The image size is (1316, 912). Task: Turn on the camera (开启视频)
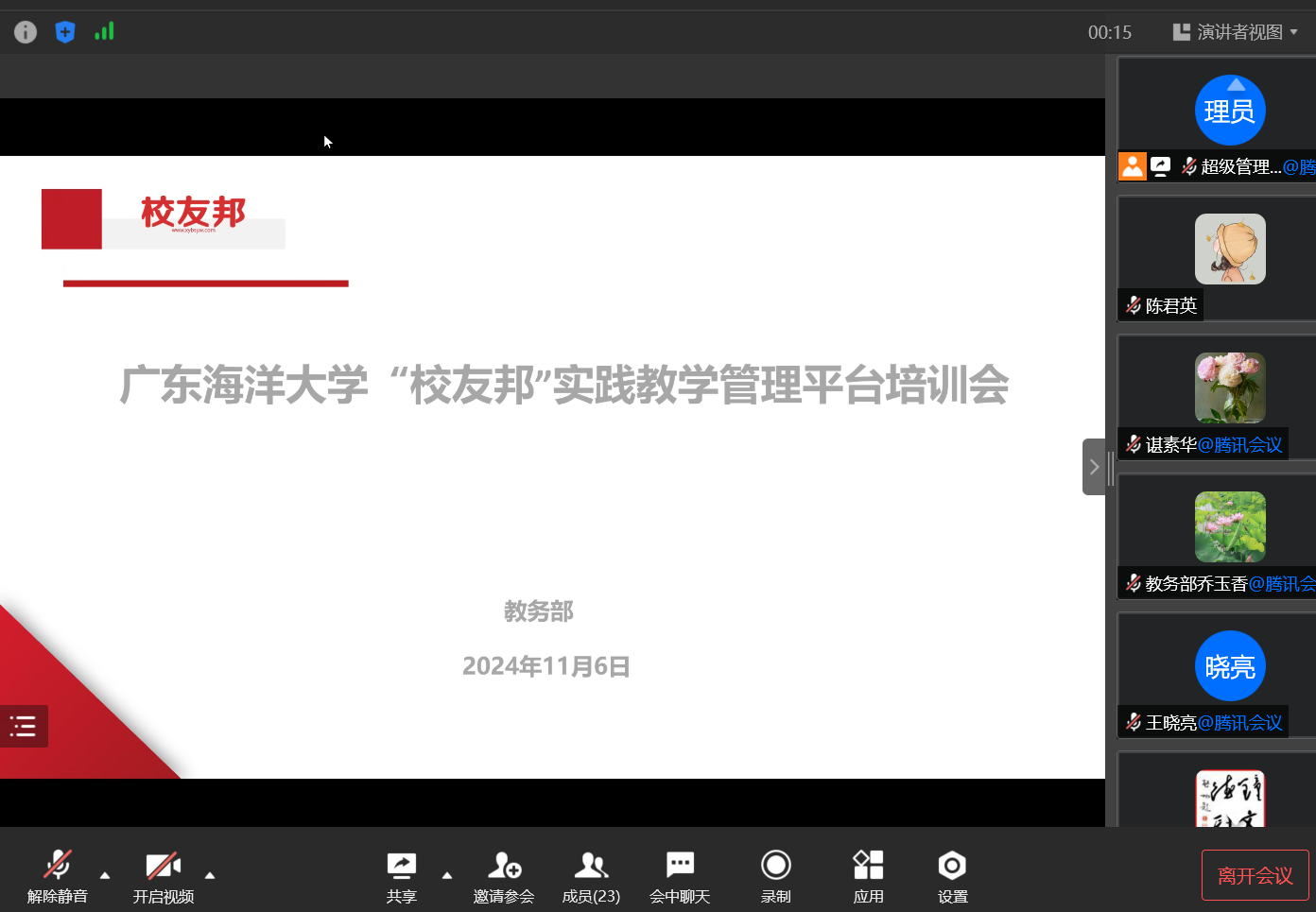coord(163,876)
